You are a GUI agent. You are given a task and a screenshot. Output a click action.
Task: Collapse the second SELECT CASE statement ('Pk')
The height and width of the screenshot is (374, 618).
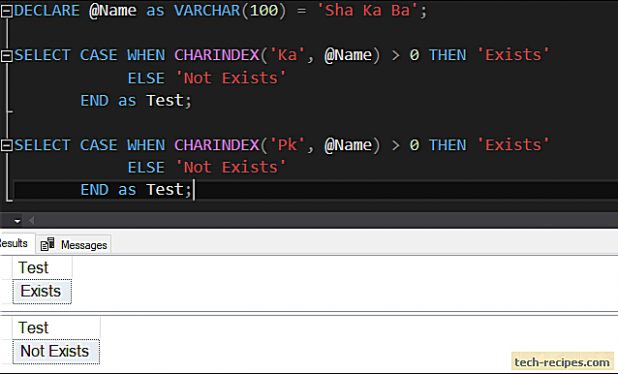click(x=7, y=146)
